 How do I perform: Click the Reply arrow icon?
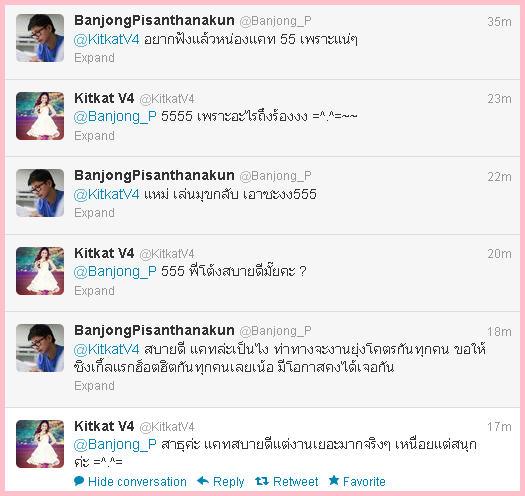coord(203,481)
